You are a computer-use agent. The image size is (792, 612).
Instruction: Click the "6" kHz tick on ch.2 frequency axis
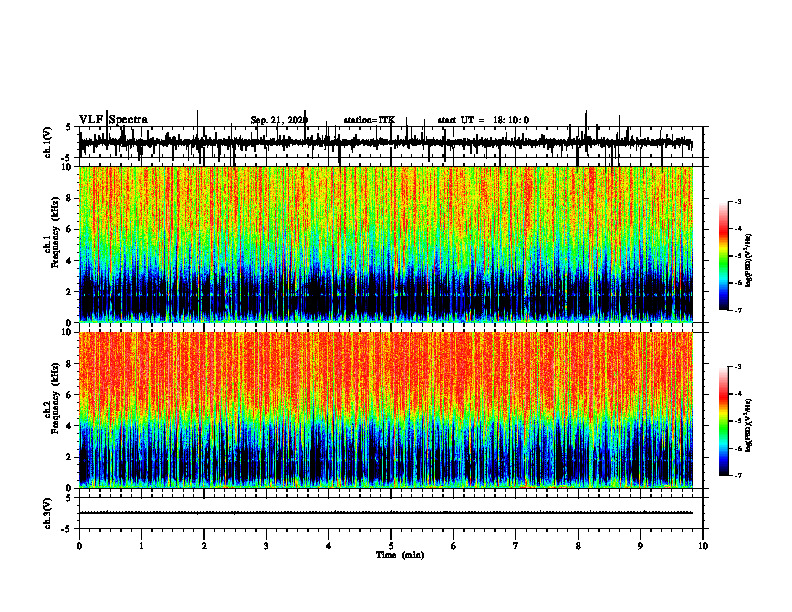(71, 395)
